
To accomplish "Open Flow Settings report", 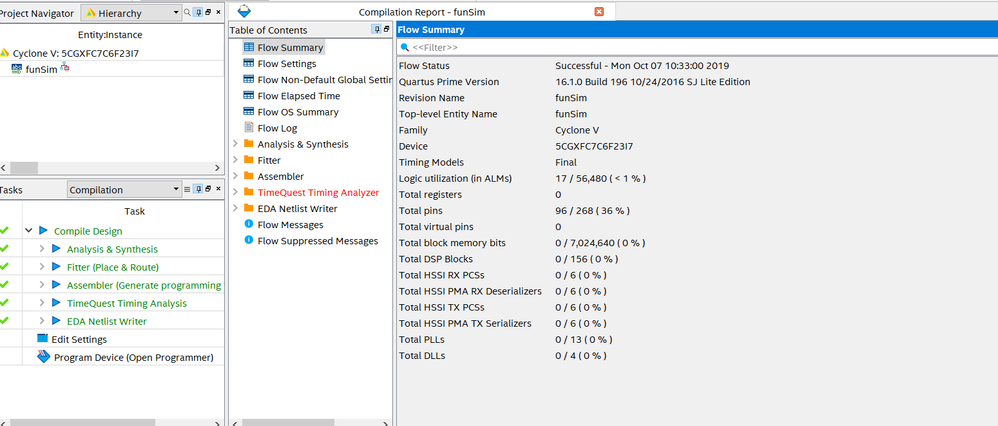I will [x=286, y=64].
